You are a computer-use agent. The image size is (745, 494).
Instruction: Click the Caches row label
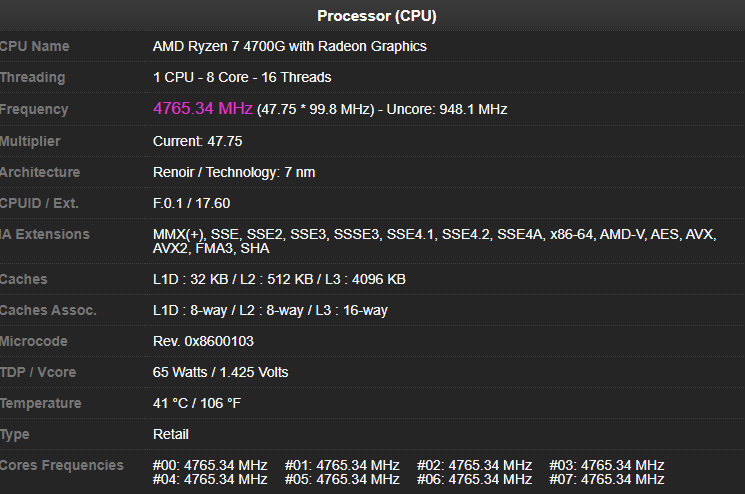click(24, 279)
